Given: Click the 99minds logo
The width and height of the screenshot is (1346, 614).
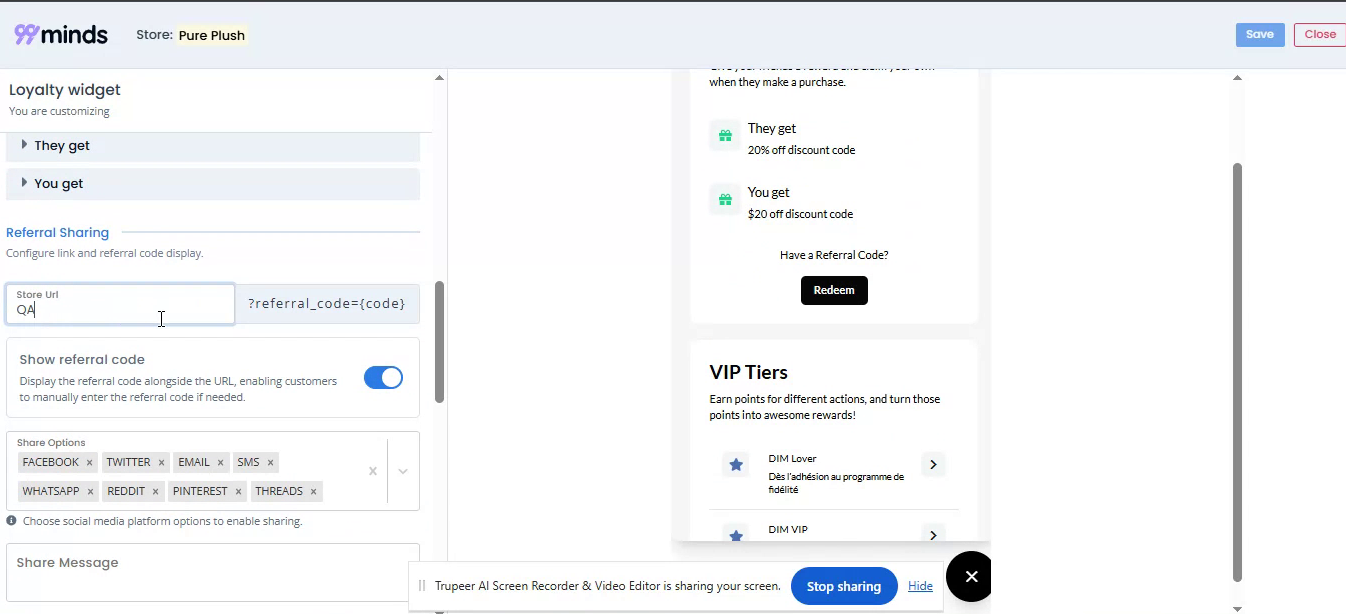Looking at the screenshot, I should click(x=61, y=34).
